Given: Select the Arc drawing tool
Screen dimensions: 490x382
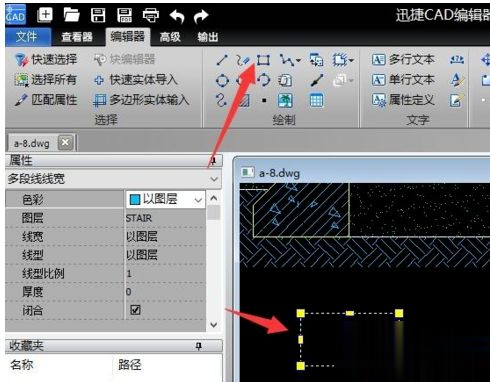Looking at the screenshot, I should [264, 80].
